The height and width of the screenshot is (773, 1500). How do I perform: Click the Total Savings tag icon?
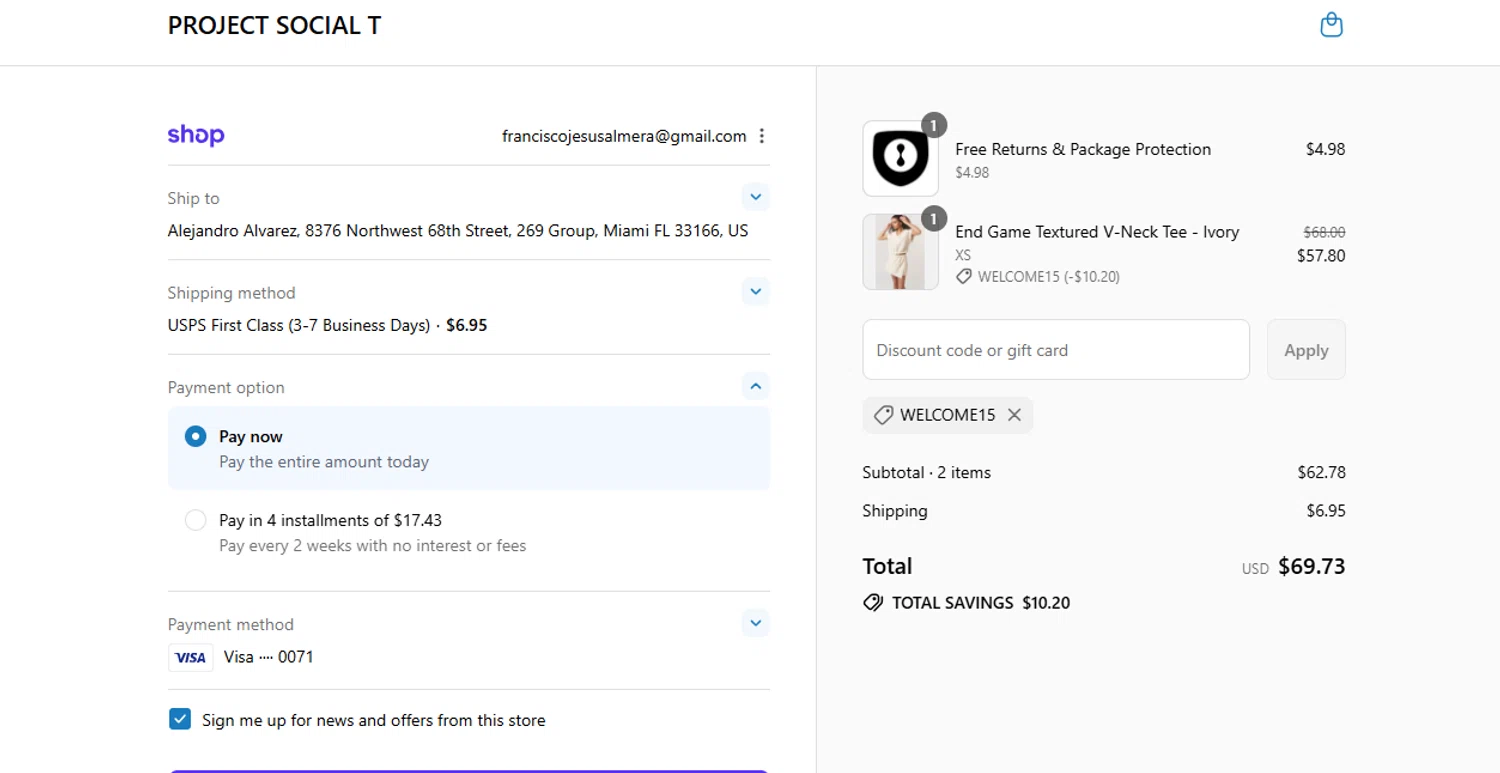(873, 603)
